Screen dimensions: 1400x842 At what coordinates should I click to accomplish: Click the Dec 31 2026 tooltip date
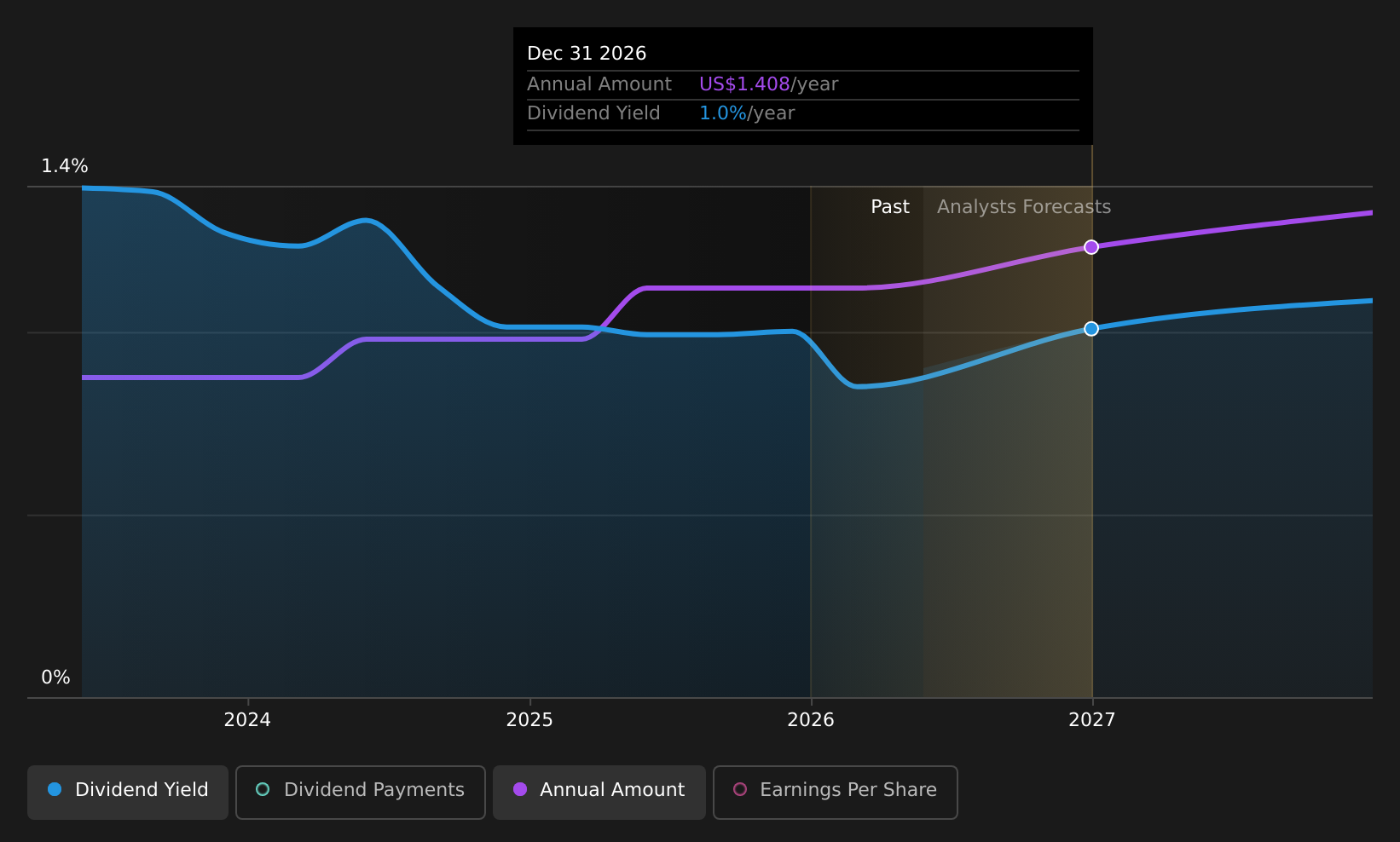click(587, 54)
